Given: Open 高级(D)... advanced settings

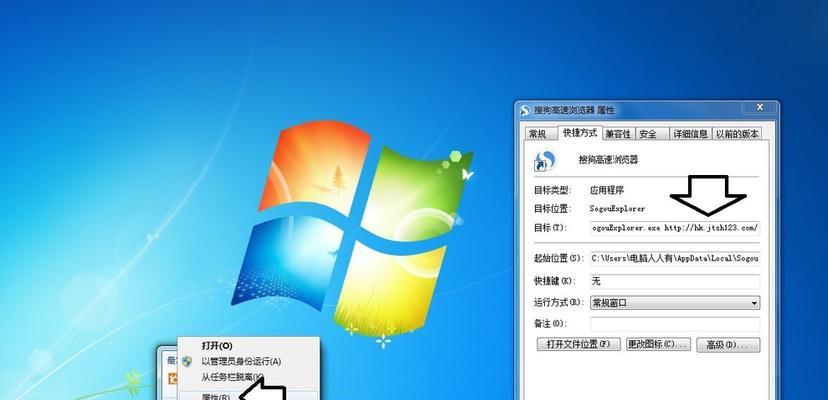Looking at the screenshot, I should [x=728, y=345].
